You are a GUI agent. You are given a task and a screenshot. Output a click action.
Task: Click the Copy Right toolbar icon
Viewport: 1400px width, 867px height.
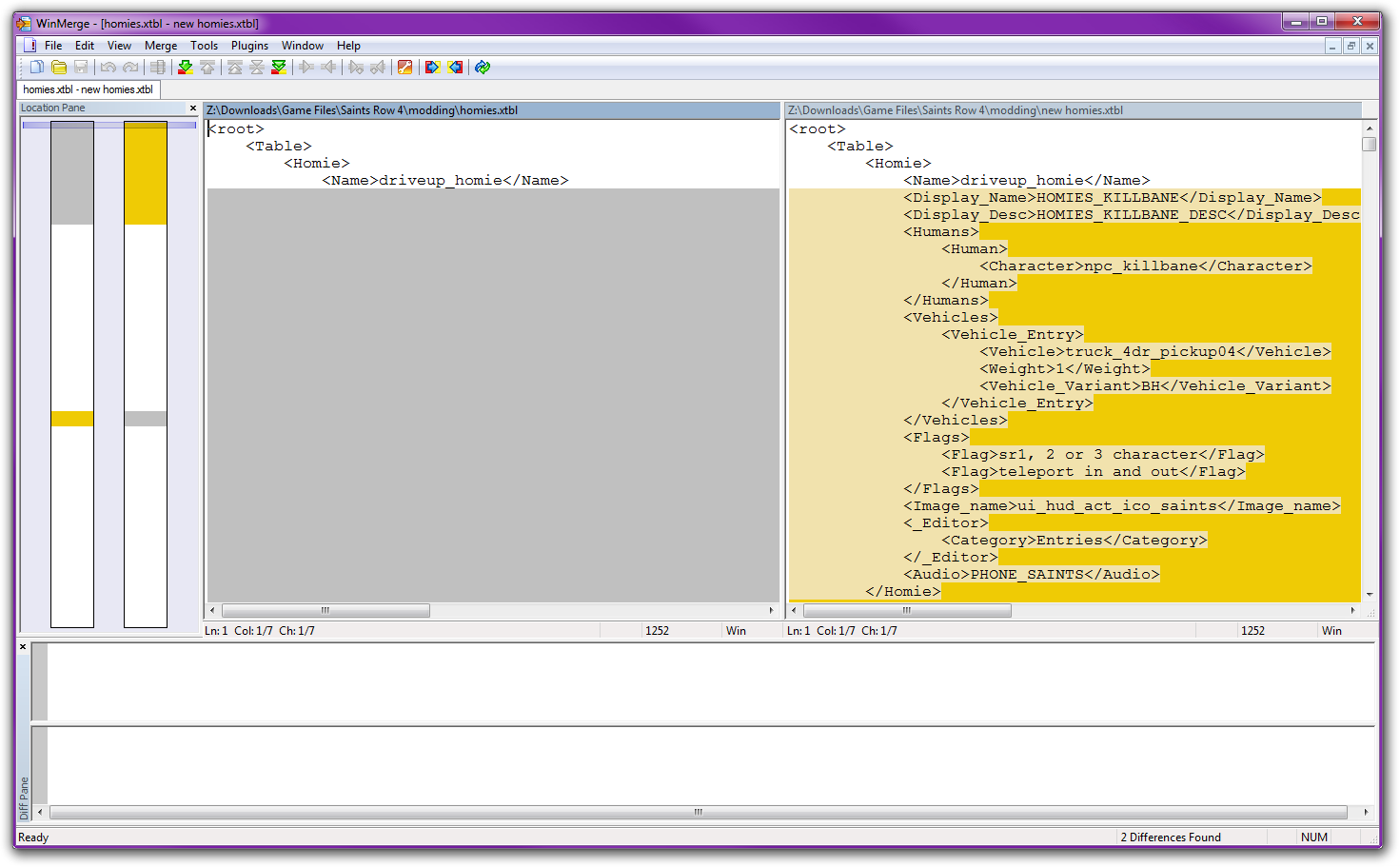306,67
